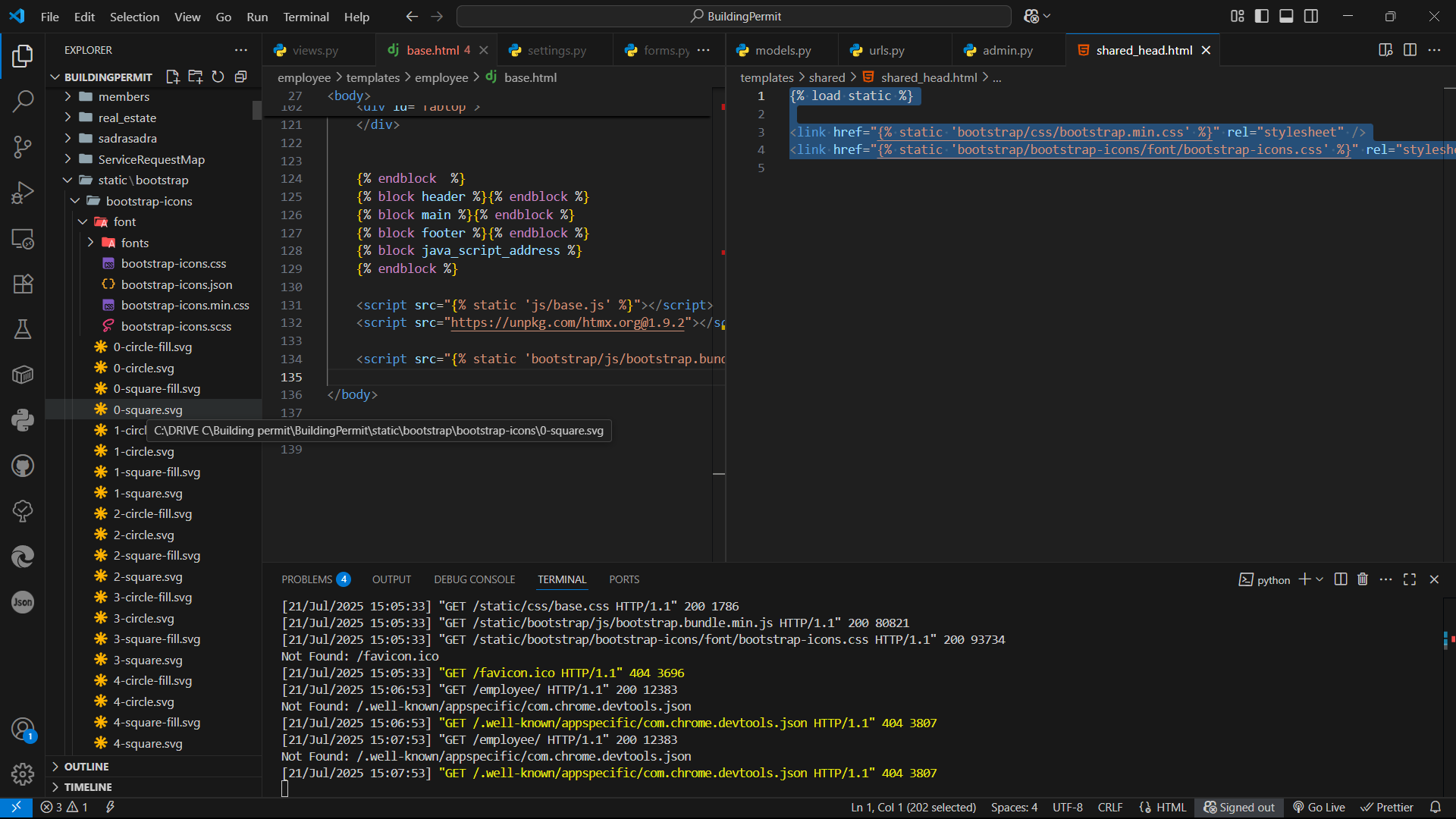Open Run and Debug view

23,193
